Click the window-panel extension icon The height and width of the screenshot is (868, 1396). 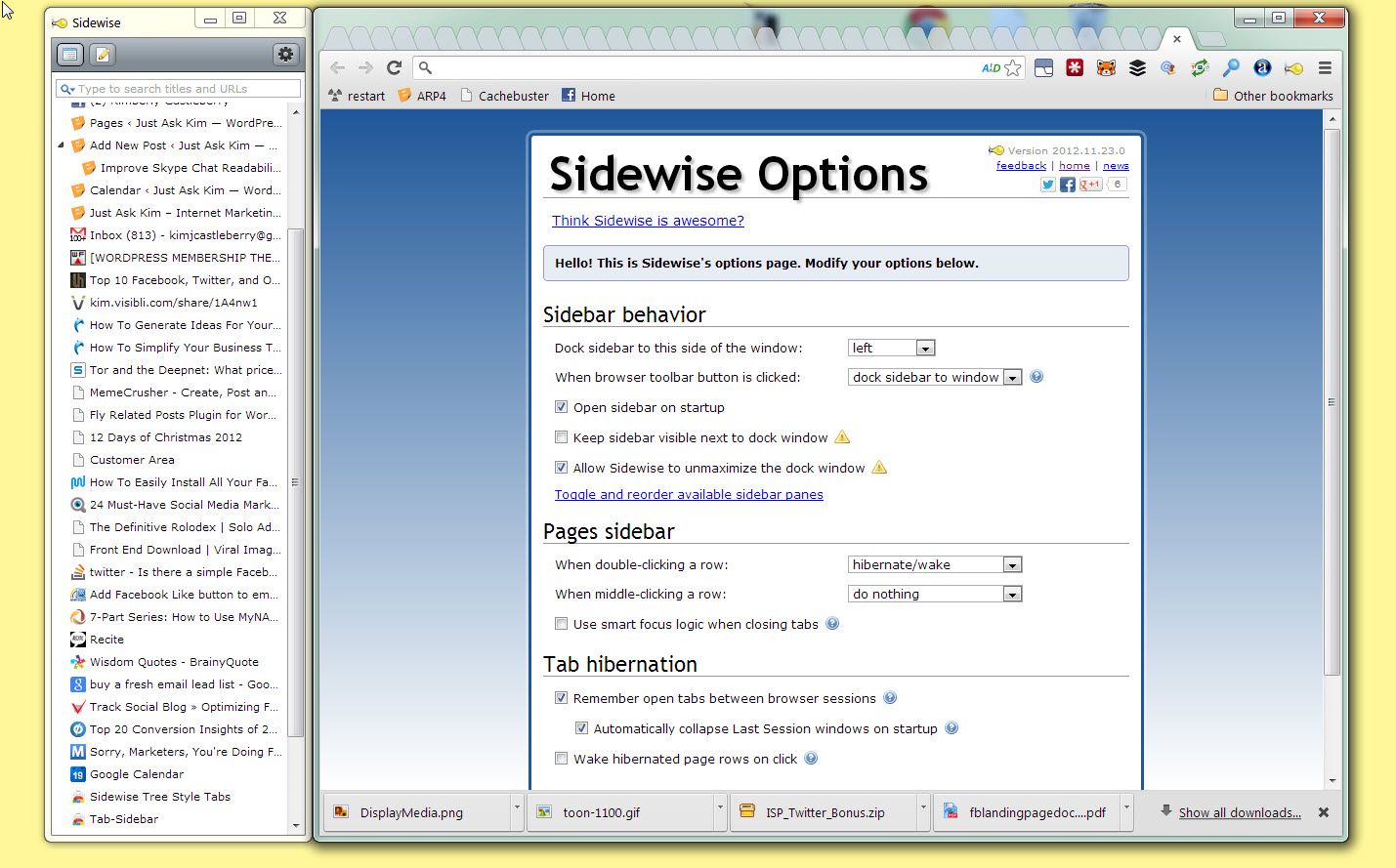tap(1043, 67)
